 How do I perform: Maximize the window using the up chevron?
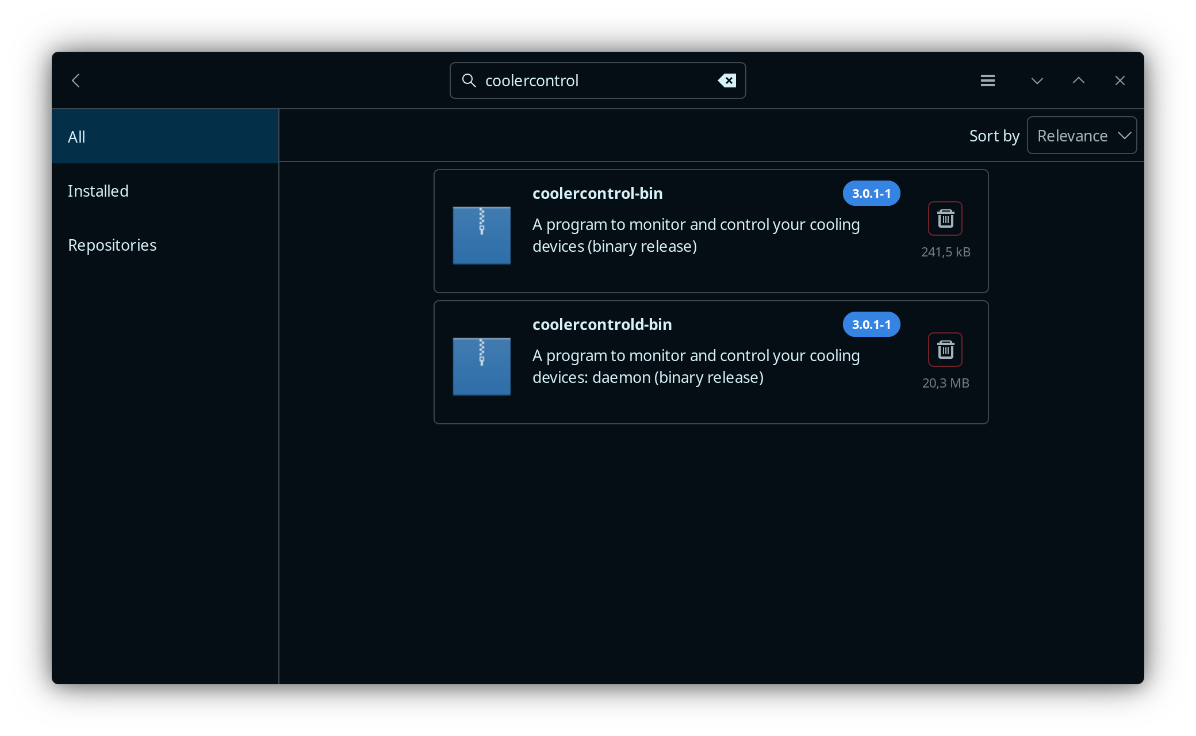coord(1078,81)
